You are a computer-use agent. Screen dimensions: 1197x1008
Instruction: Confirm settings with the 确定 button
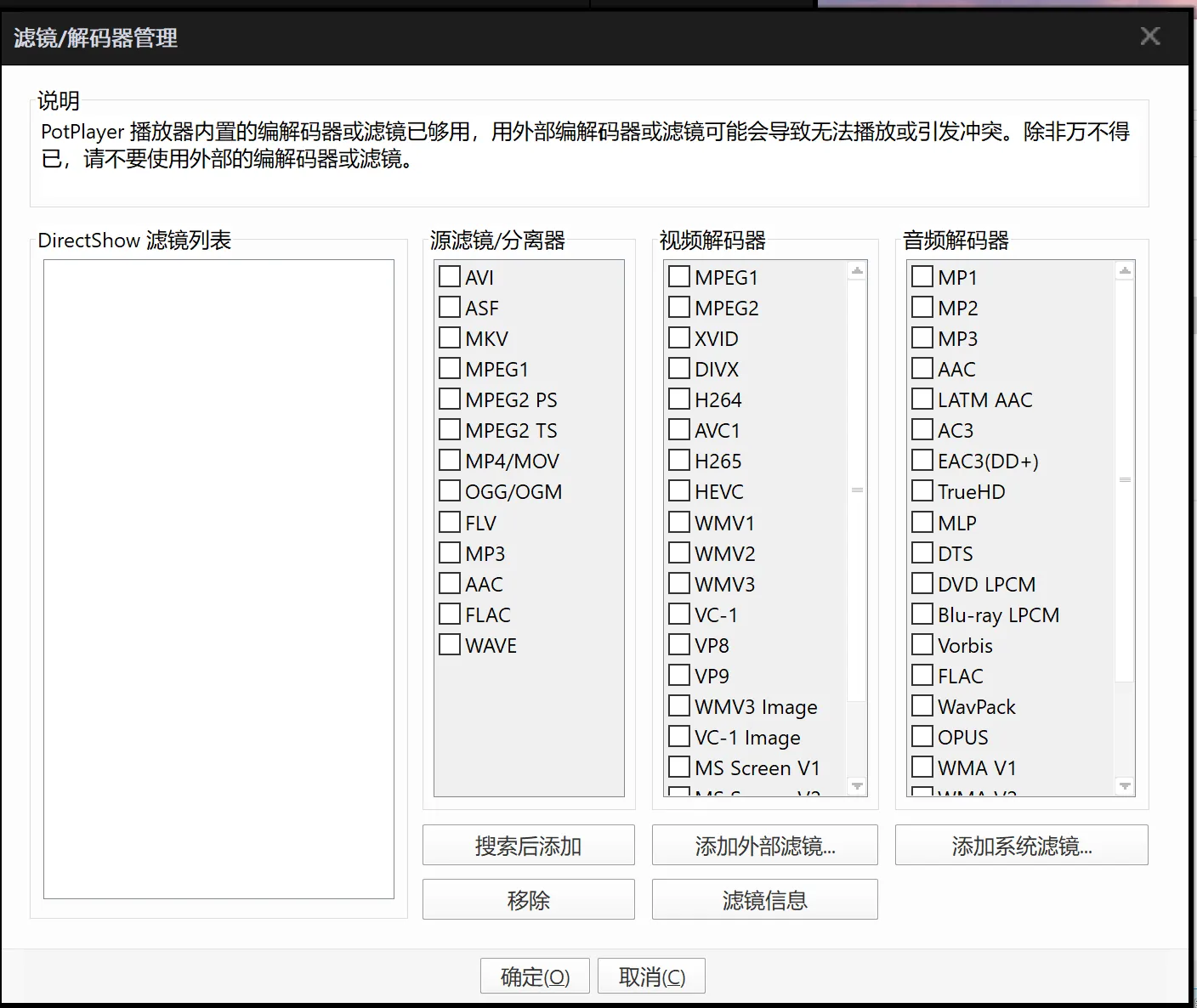pos(534,976)
